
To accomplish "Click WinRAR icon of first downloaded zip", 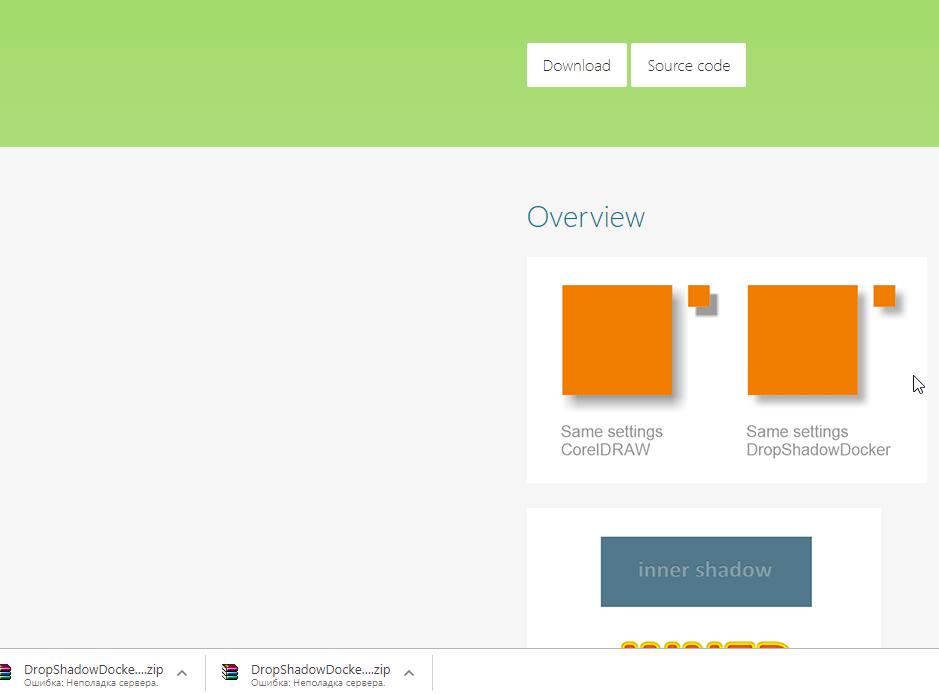I will [x=5, y=672].
